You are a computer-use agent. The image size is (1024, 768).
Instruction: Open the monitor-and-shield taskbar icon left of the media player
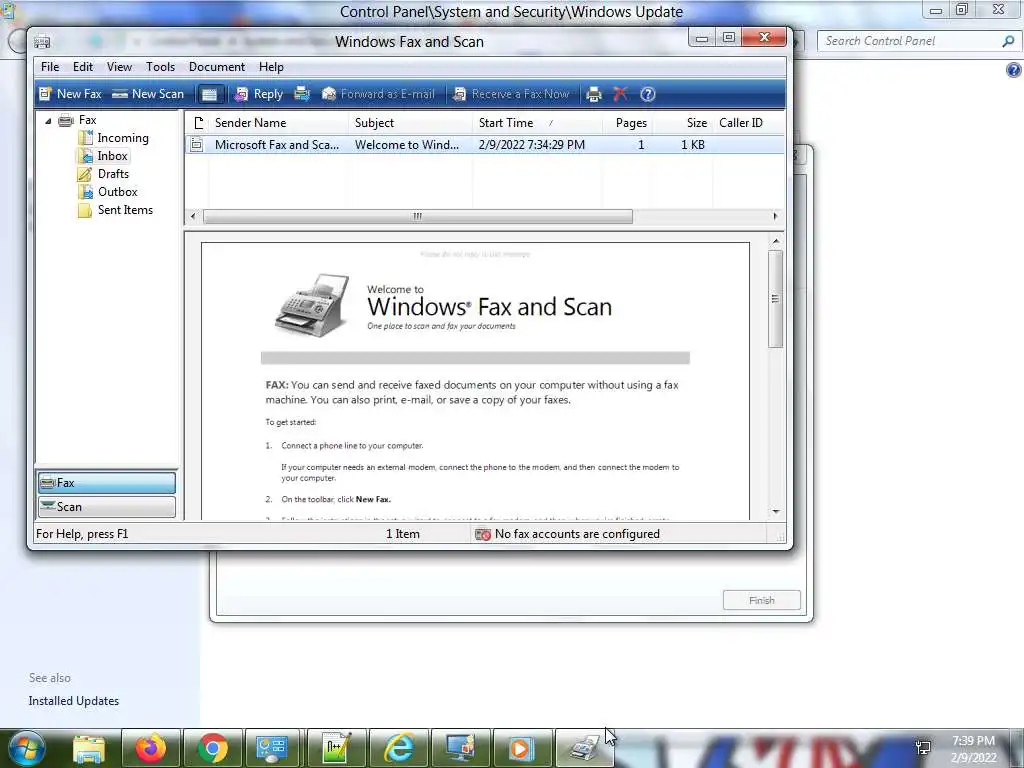click(460, 749)
